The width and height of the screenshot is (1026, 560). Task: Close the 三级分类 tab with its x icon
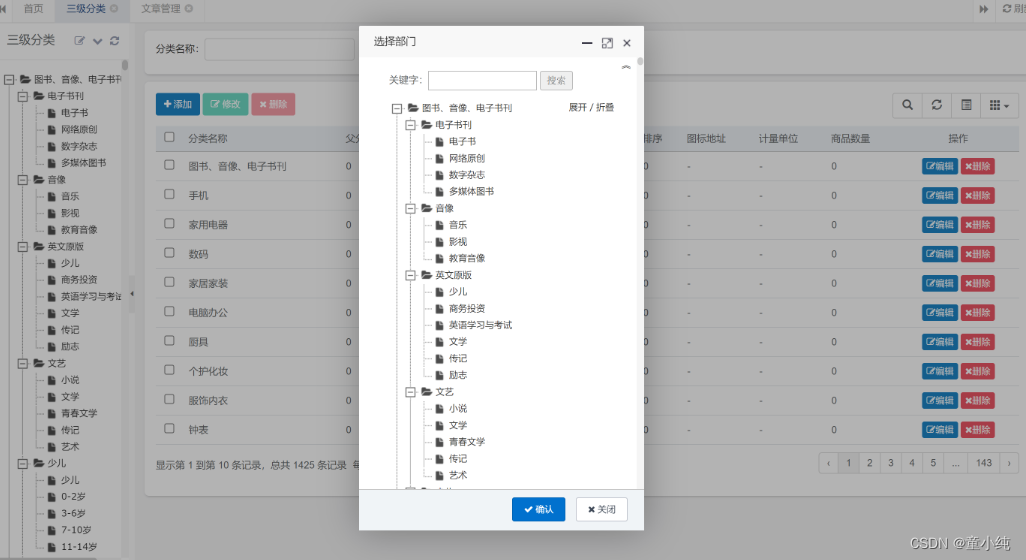click(114, 9)
